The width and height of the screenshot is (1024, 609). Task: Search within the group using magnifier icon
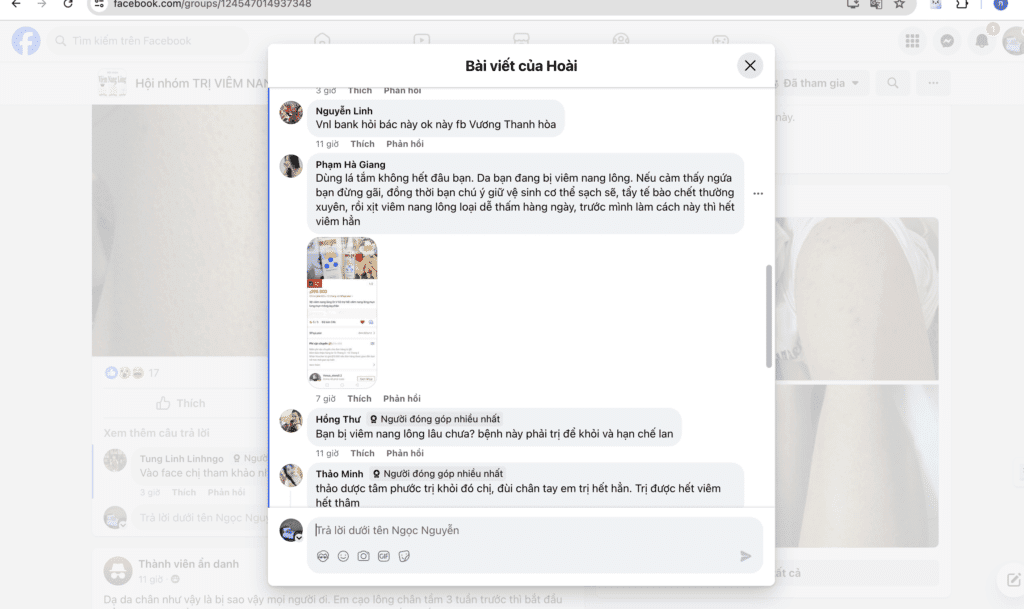(893, 83)
